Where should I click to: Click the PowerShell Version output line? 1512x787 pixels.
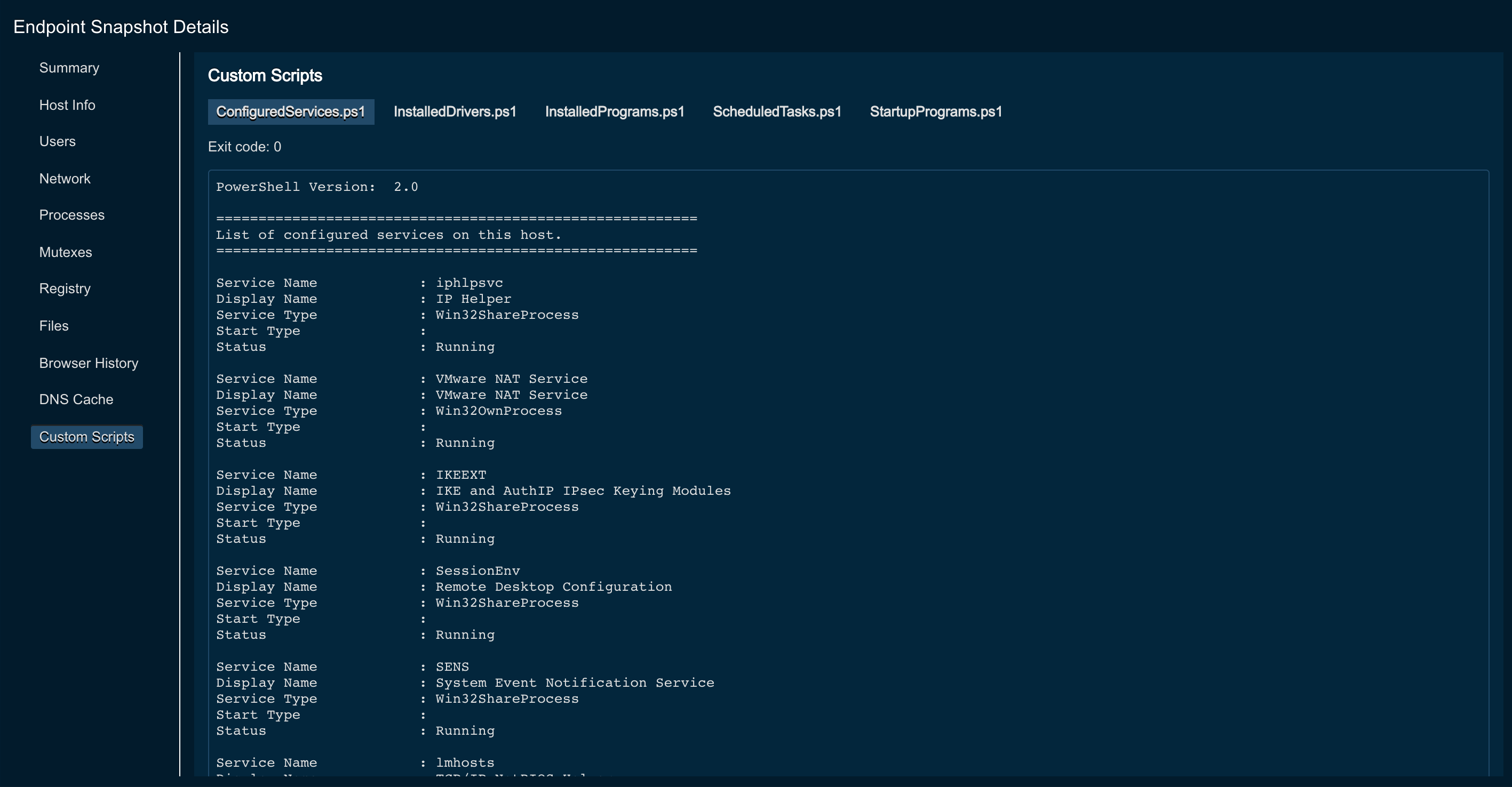pyautogui.click(x=317, y=187)
